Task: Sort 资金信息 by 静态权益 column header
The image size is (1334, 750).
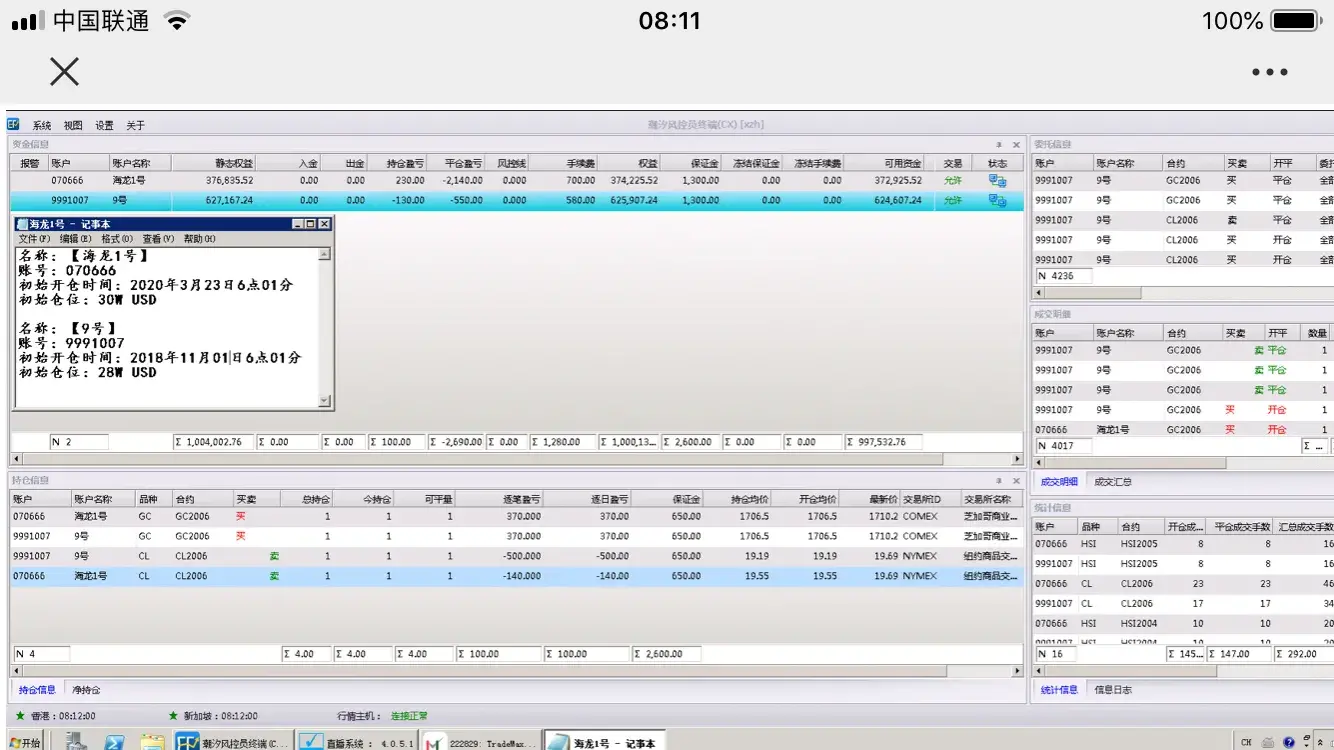Action: click(x=213, y=163)
